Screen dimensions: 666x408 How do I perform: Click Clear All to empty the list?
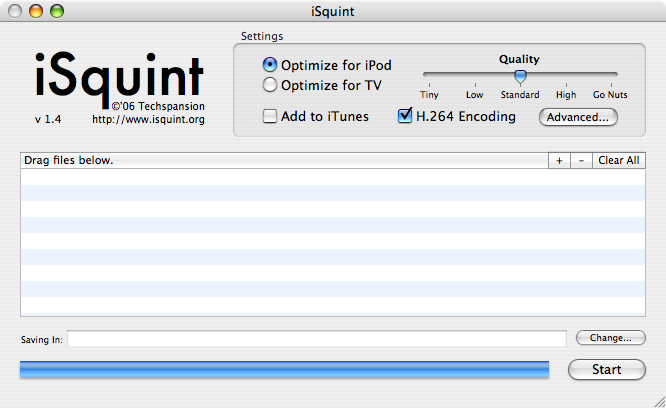pyautogui.click(x=619, y=160)
